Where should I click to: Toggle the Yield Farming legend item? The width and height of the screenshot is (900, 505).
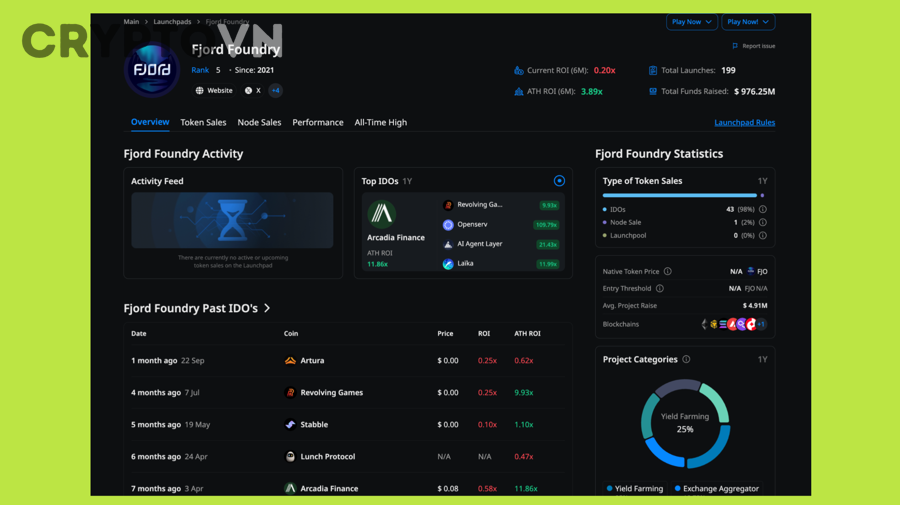pos(635,488)
